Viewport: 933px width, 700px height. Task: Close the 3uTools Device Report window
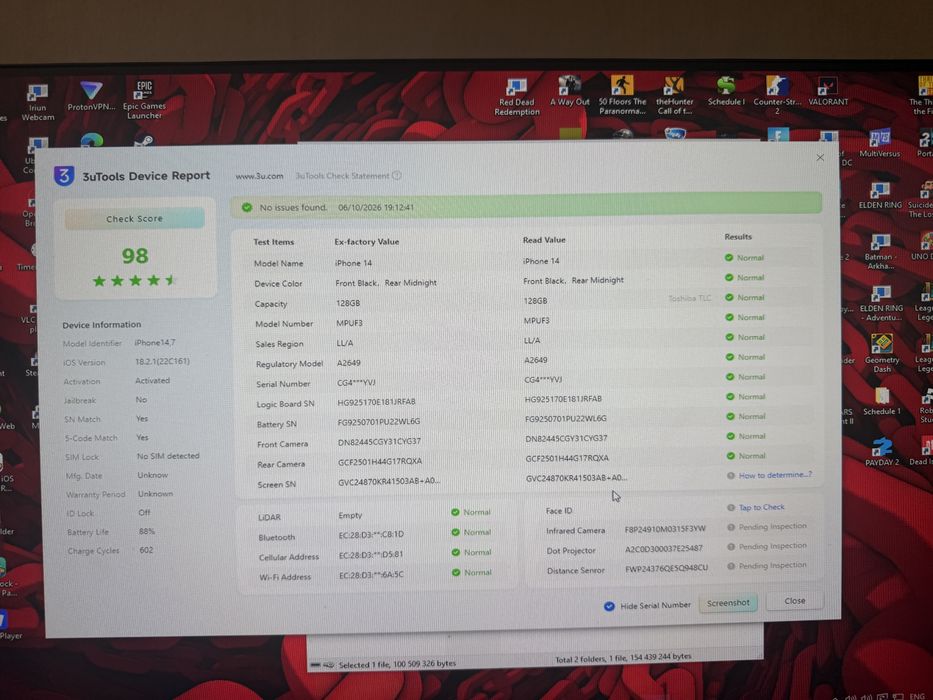coord(820,157)
